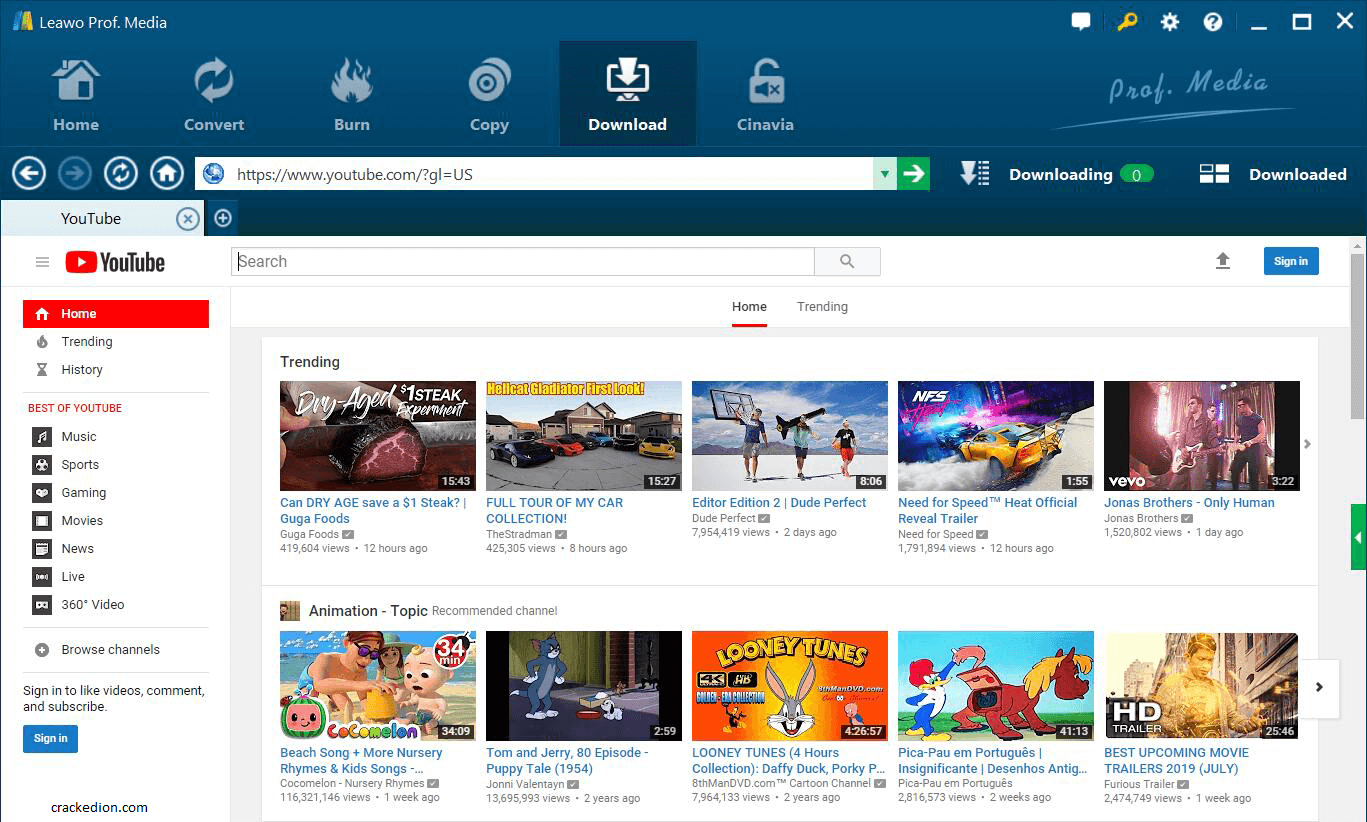Click Jonas Brothers - Only Human title
The width and height of the screenshot is (1367, 822).
pos(1189,503)
